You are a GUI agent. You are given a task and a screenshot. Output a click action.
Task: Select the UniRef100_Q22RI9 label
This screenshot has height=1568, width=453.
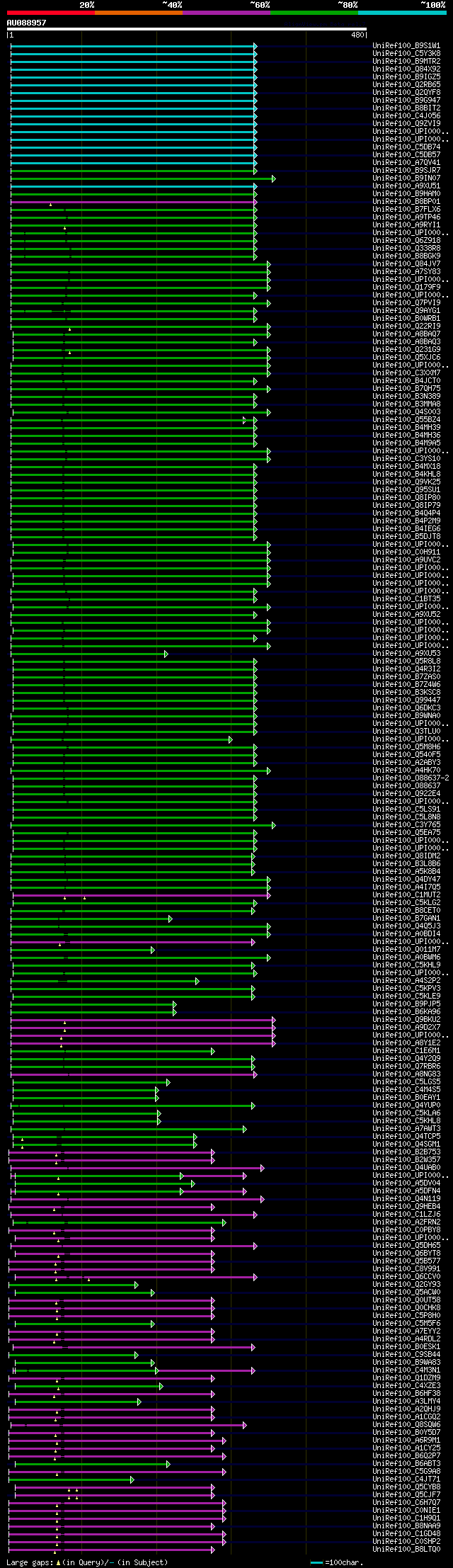406,326
